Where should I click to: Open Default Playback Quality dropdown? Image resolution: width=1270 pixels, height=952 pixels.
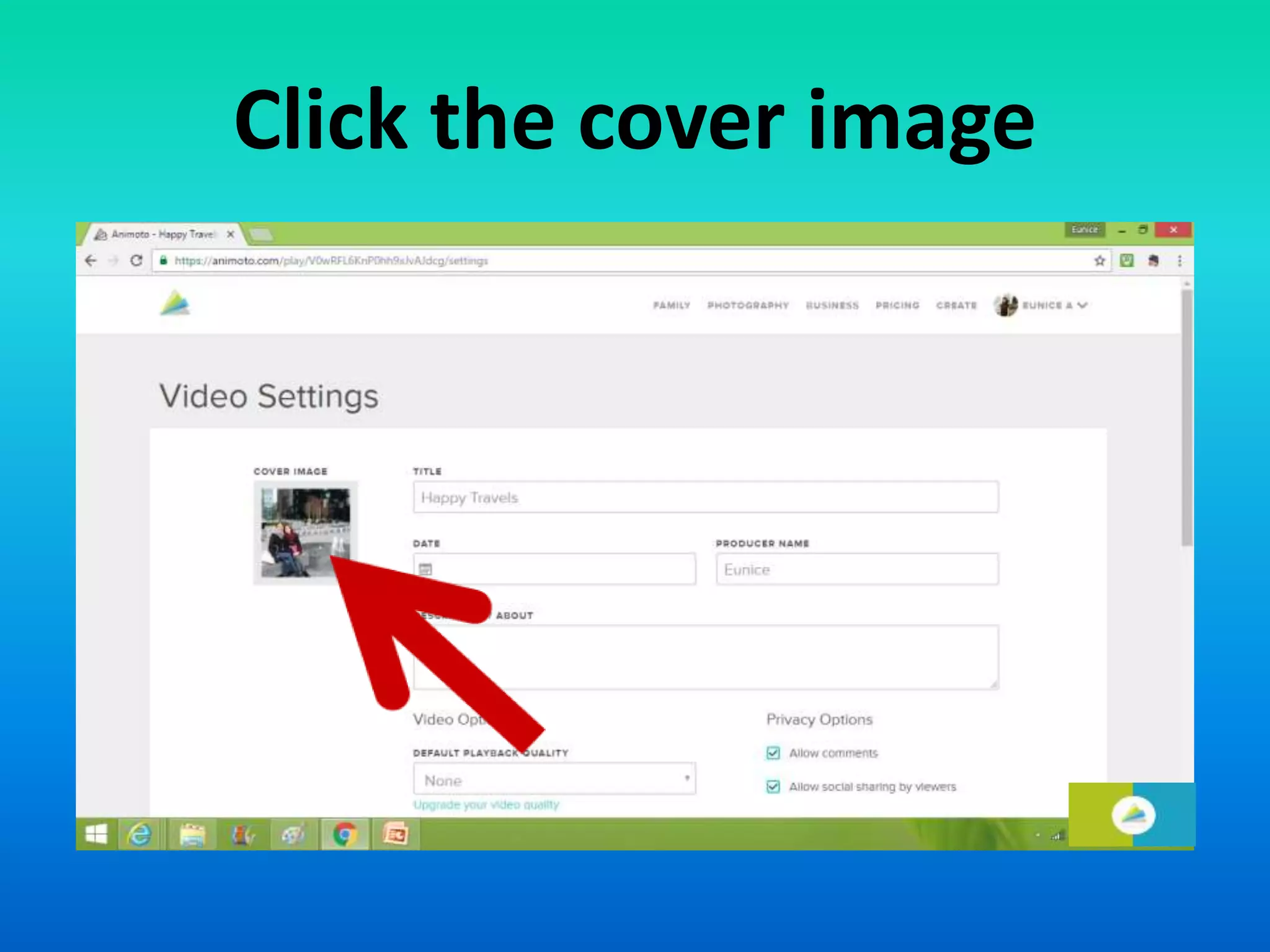coord(554,779)
